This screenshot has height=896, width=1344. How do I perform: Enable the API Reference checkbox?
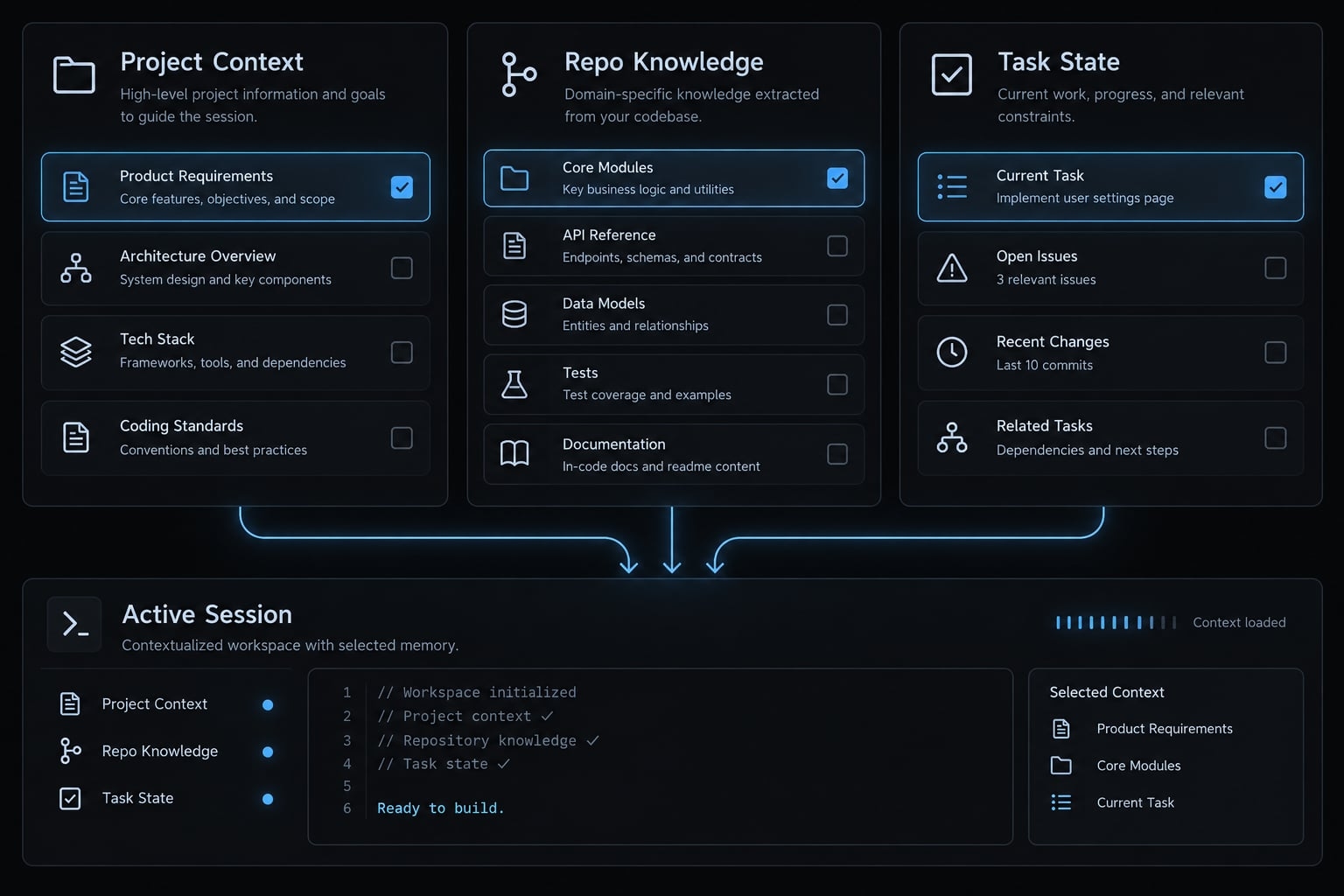point(837,246)
